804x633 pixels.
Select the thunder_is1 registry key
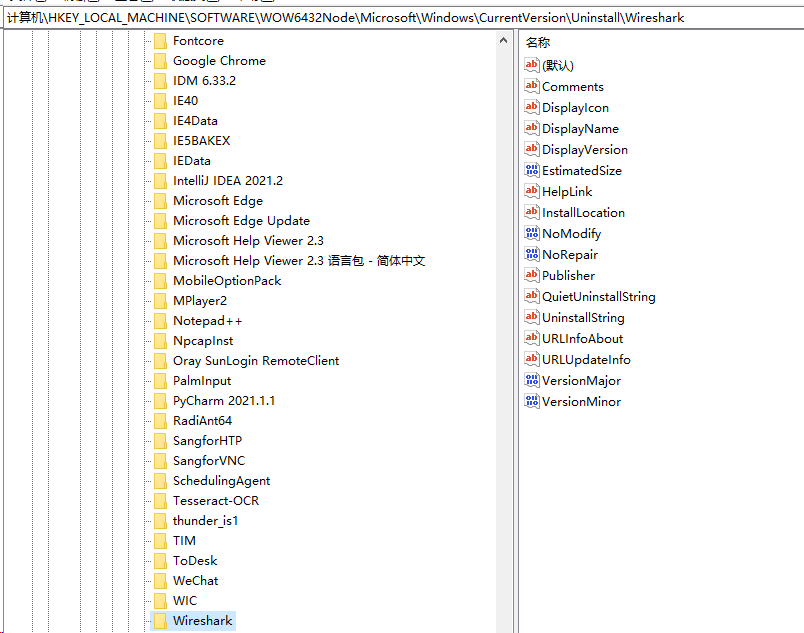pos(205,521)
